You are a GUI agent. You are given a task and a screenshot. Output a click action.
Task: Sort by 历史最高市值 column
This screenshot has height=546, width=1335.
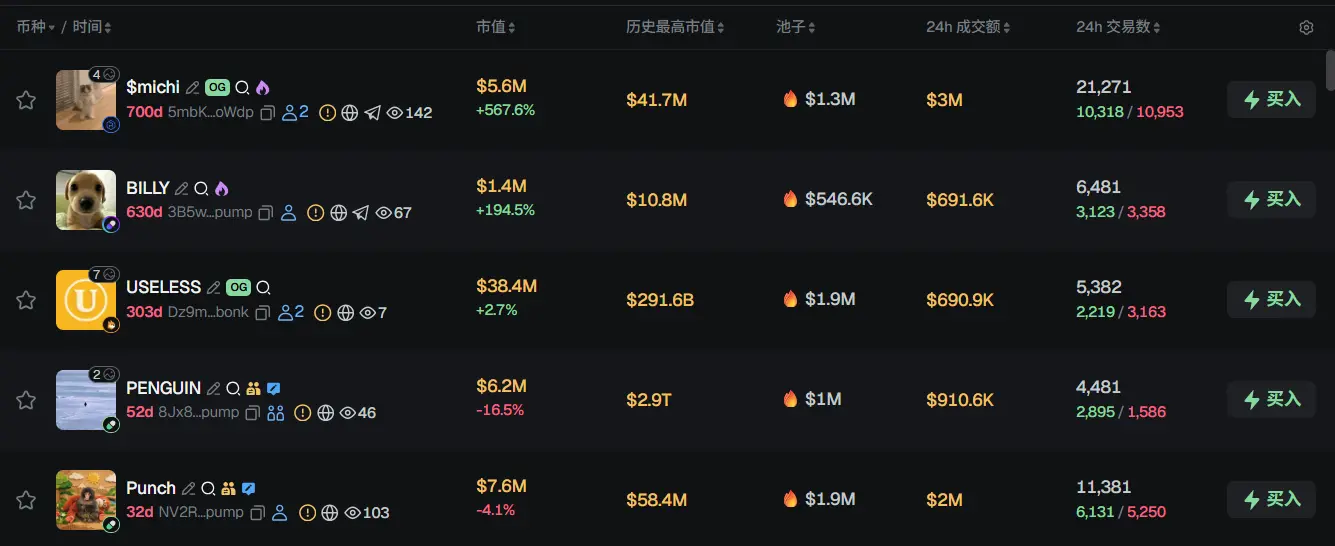coord(675,27)
